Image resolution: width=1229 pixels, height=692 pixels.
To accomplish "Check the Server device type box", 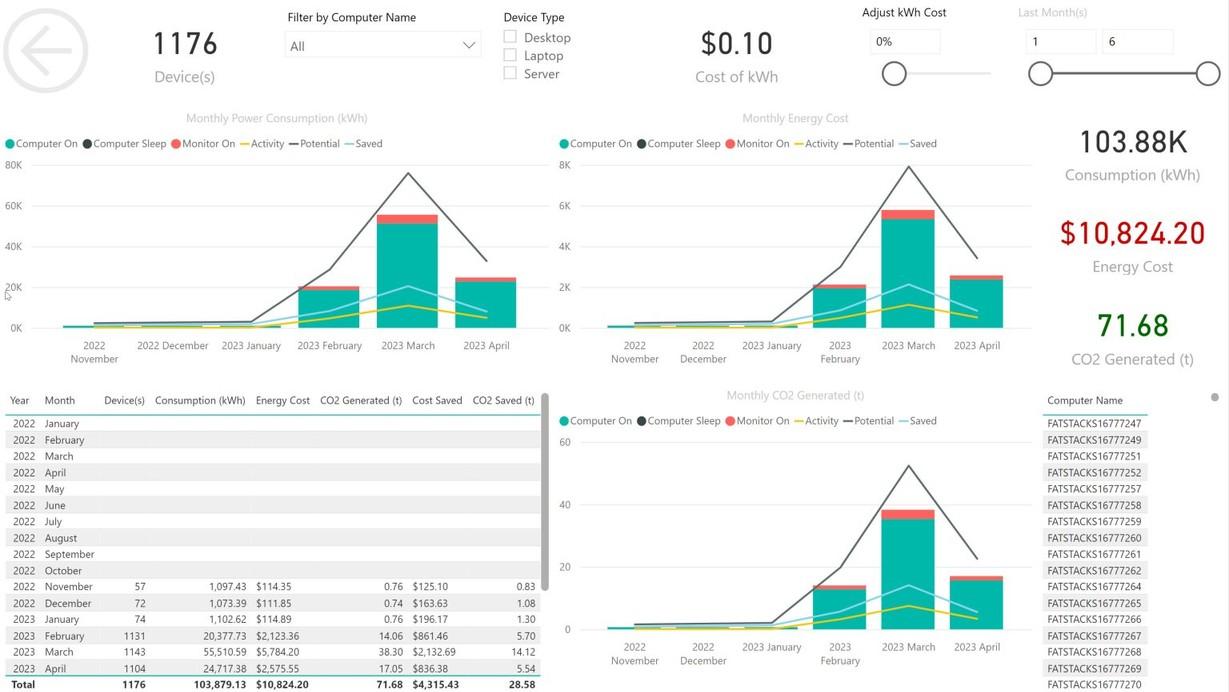I will click(510, 73).
